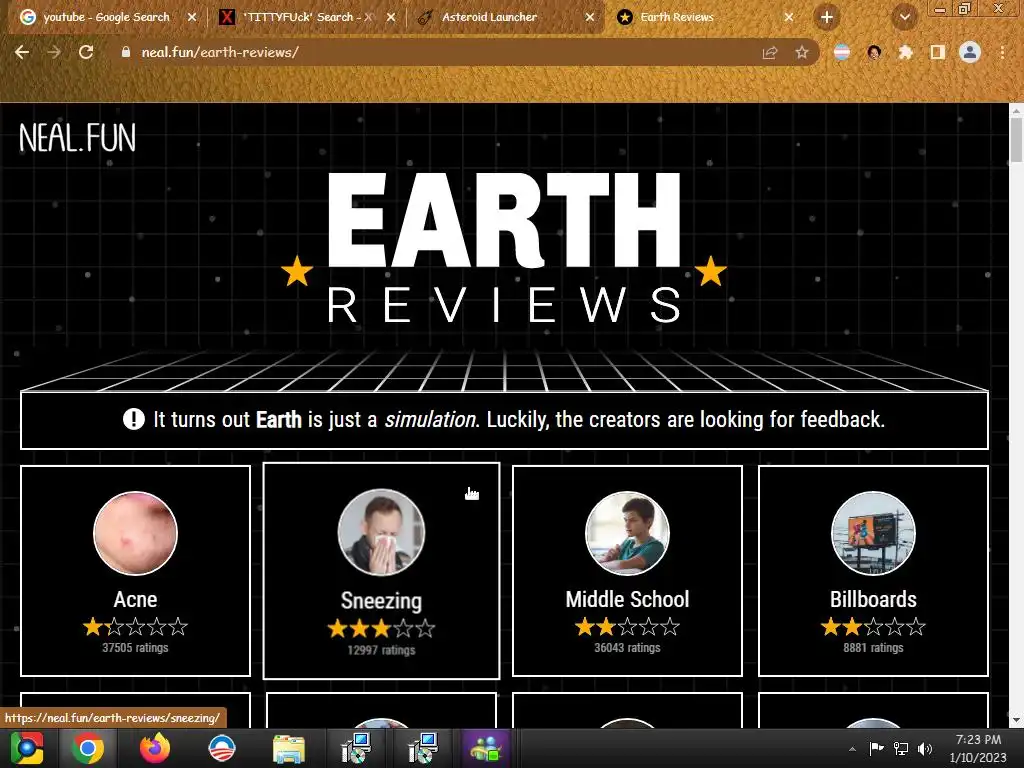
Task: Open the Extensions puzzle piece menu
Action: click(906, 52)
